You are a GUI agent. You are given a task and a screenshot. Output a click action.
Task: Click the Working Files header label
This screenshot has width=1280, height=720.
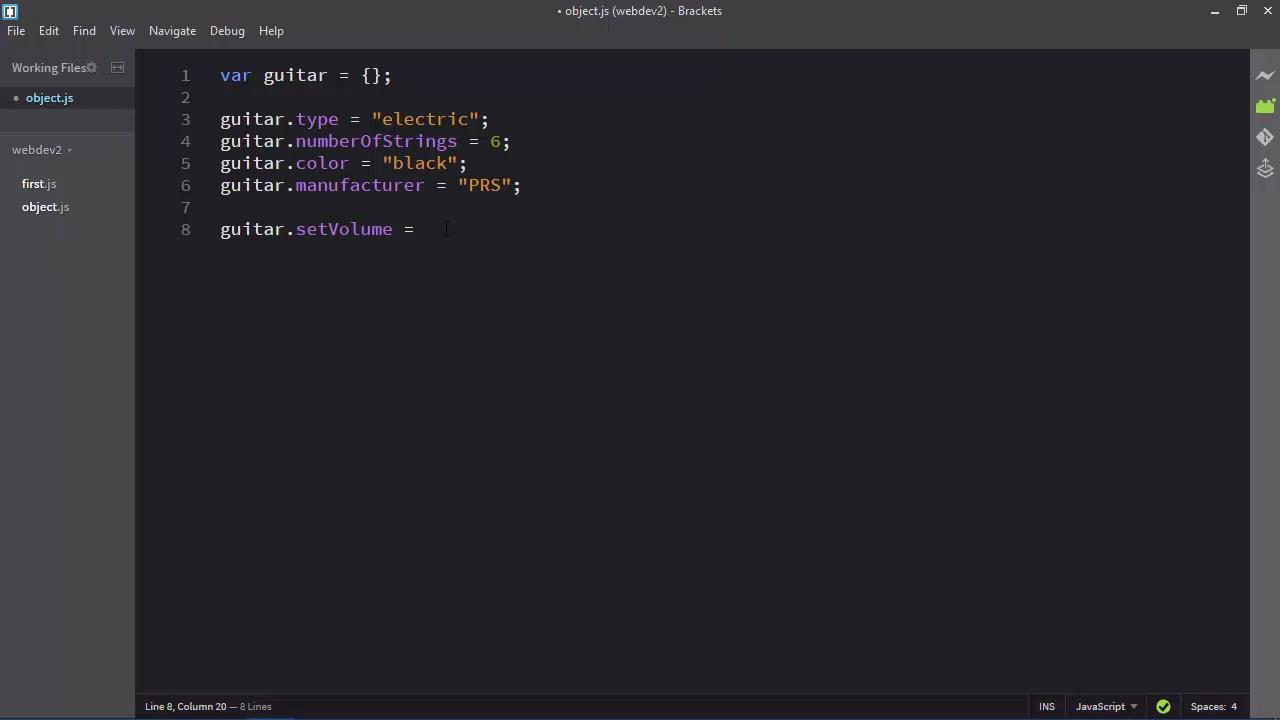[x=48, y=68]
